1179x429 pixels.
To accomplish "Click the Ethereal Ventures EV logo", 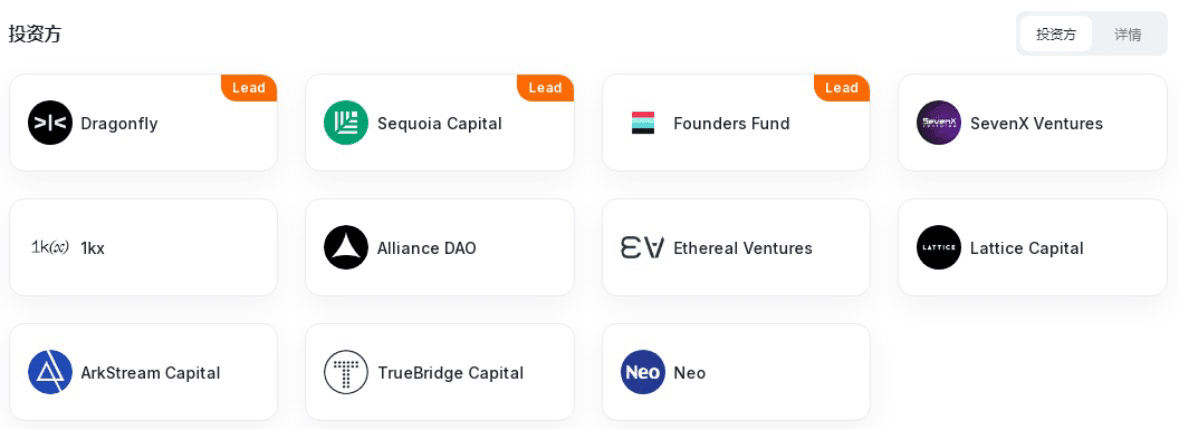I will 643,247.
